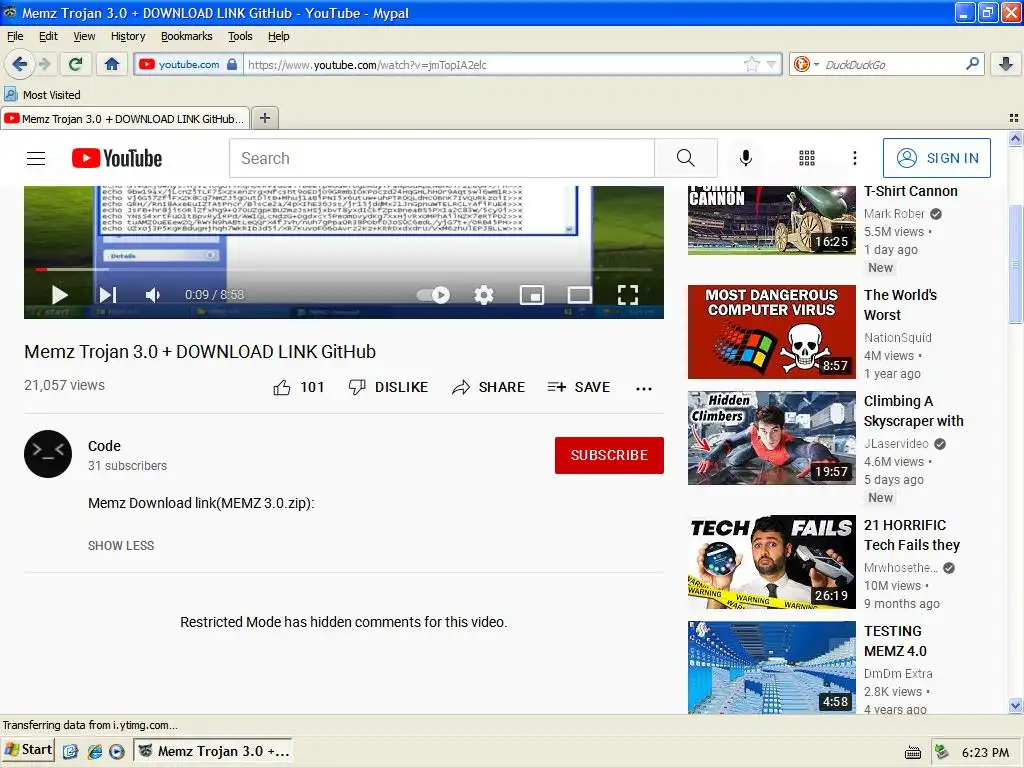The image size is (1024, 768).
Task: Reload the current page
Action: [76, 64]
